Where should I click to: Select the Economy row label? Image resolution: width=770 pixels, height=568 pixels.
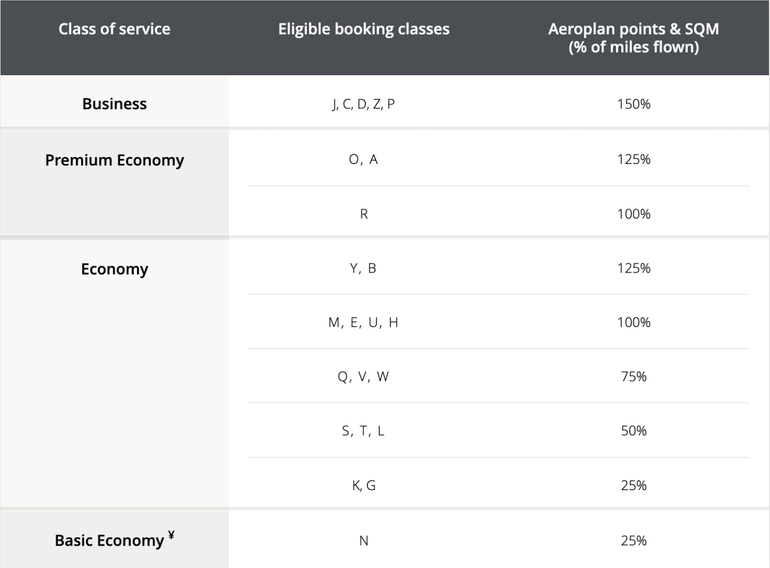(114, 269)
